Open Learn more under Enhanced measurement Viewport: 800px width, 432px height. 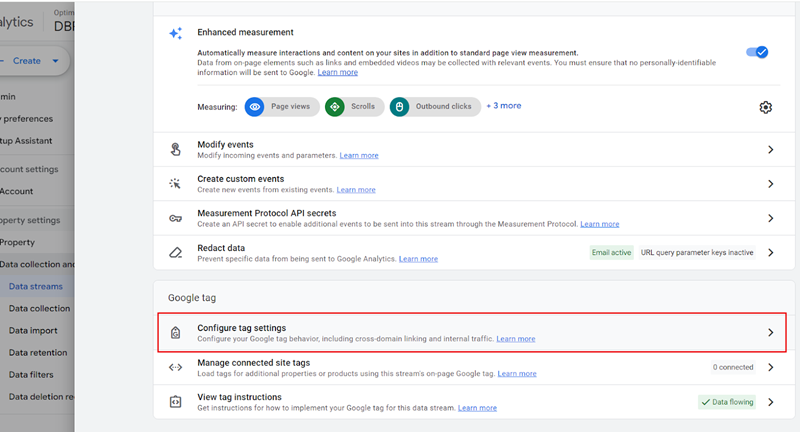(338, 72)
